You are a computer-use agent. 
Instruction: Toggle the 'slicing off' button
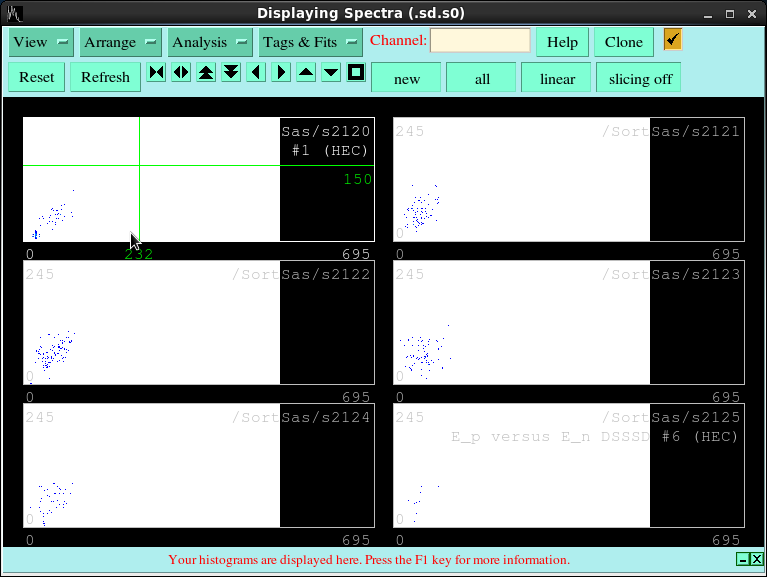click(x=640, y=78)
